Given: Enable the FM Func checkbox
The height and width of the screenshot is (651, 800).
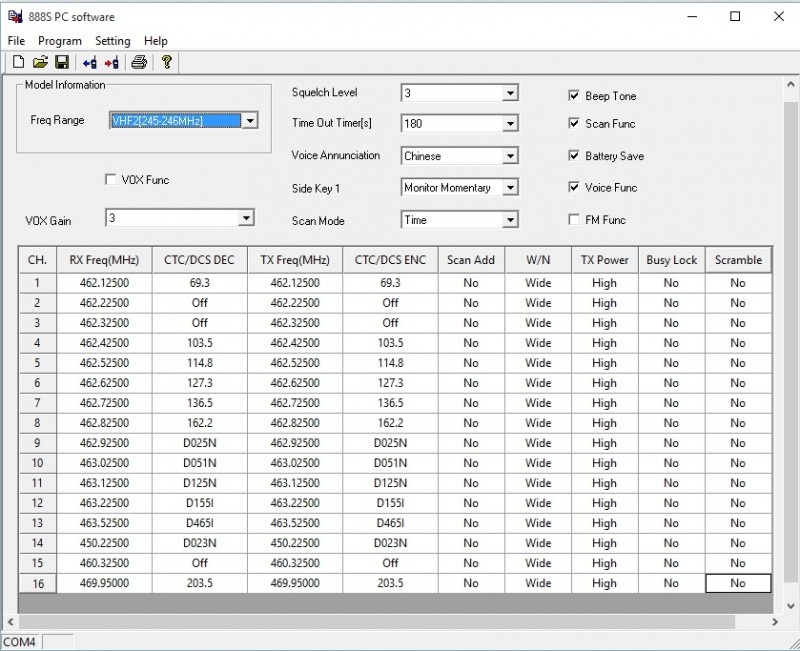Looking at the screenshot, I should point(574,219).
